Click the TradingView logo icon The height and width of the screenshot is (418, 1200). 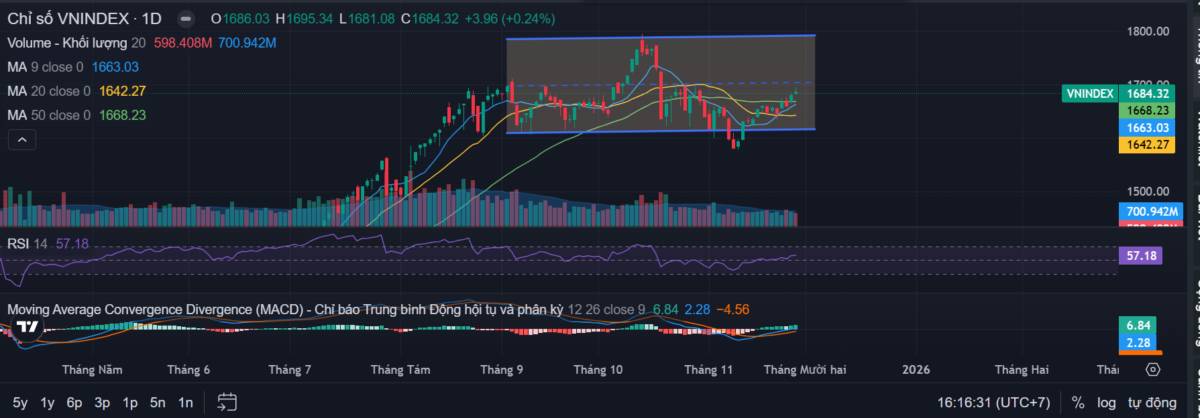pos(29,327)
